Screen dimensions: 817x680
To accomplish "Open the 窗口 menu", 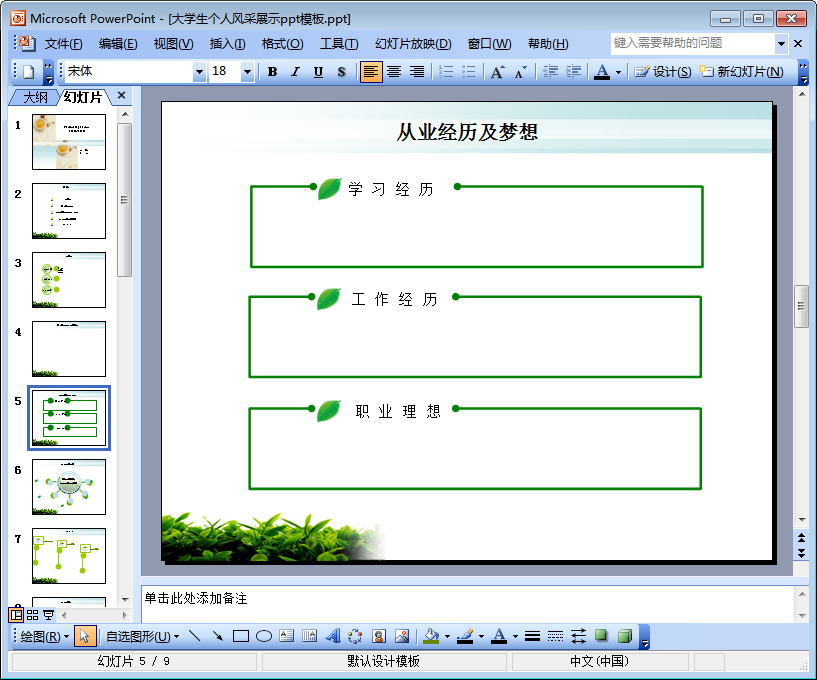I will (x=489, y=44).
